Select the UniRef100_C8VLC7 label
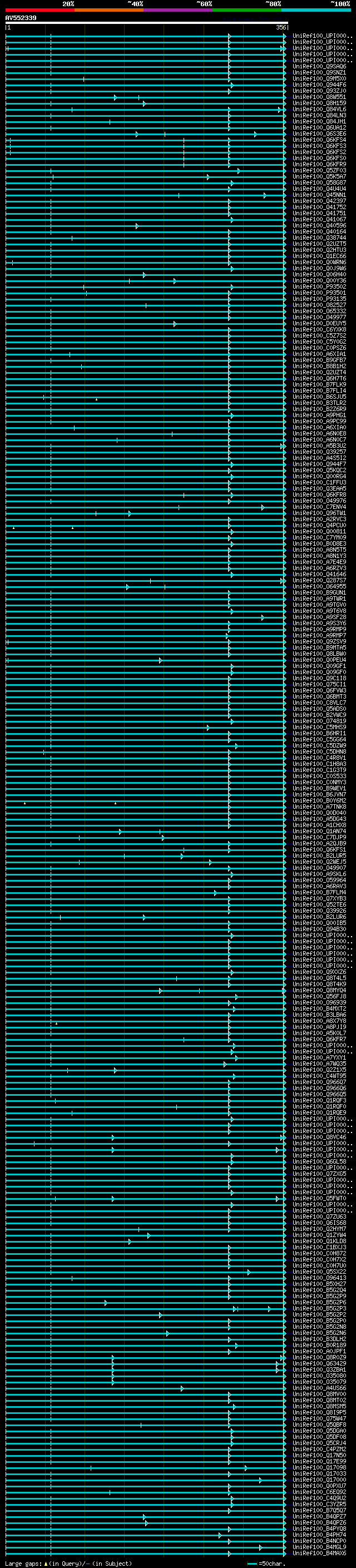The width and height of the screenshot is (356, 1568). pos(319,703)
